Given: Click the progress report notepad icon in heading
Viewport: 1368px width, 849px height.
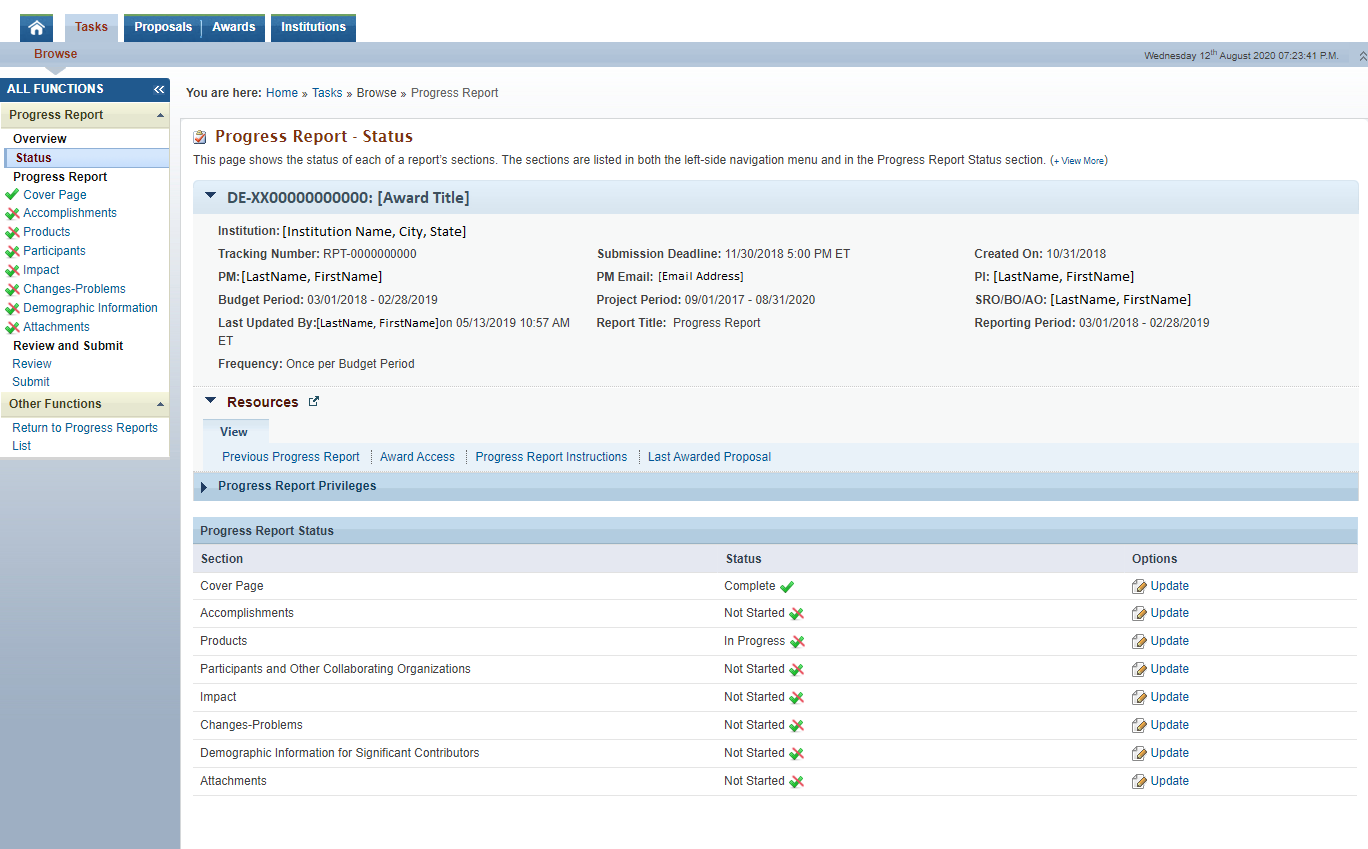Looking at the screenshot, I should (x=200, y=137).
